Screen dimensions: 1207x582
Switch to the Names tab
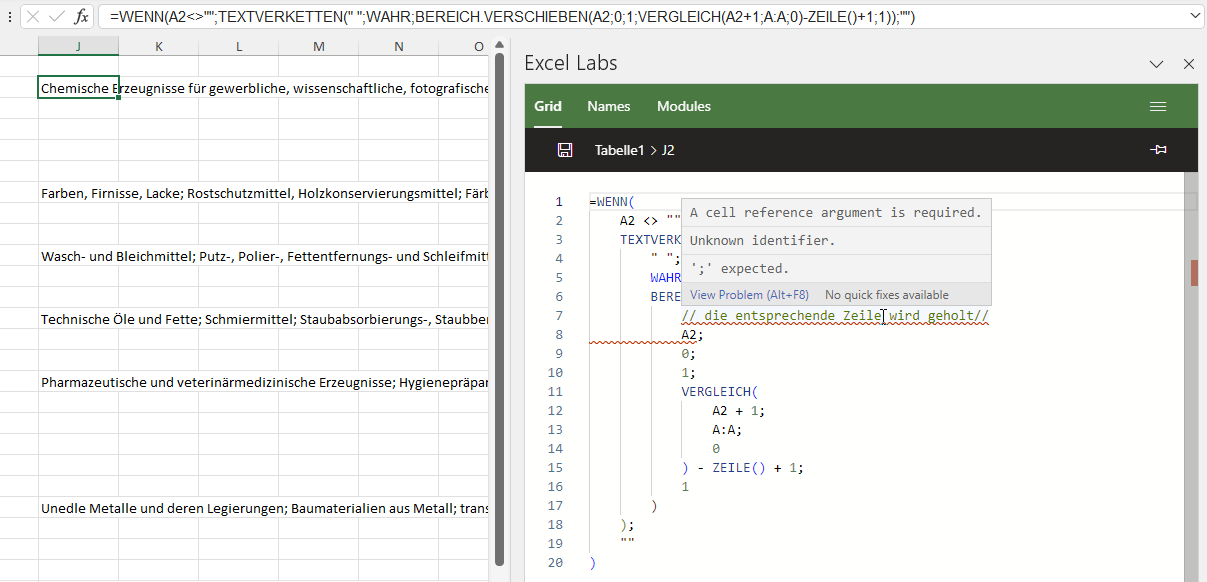608,106
